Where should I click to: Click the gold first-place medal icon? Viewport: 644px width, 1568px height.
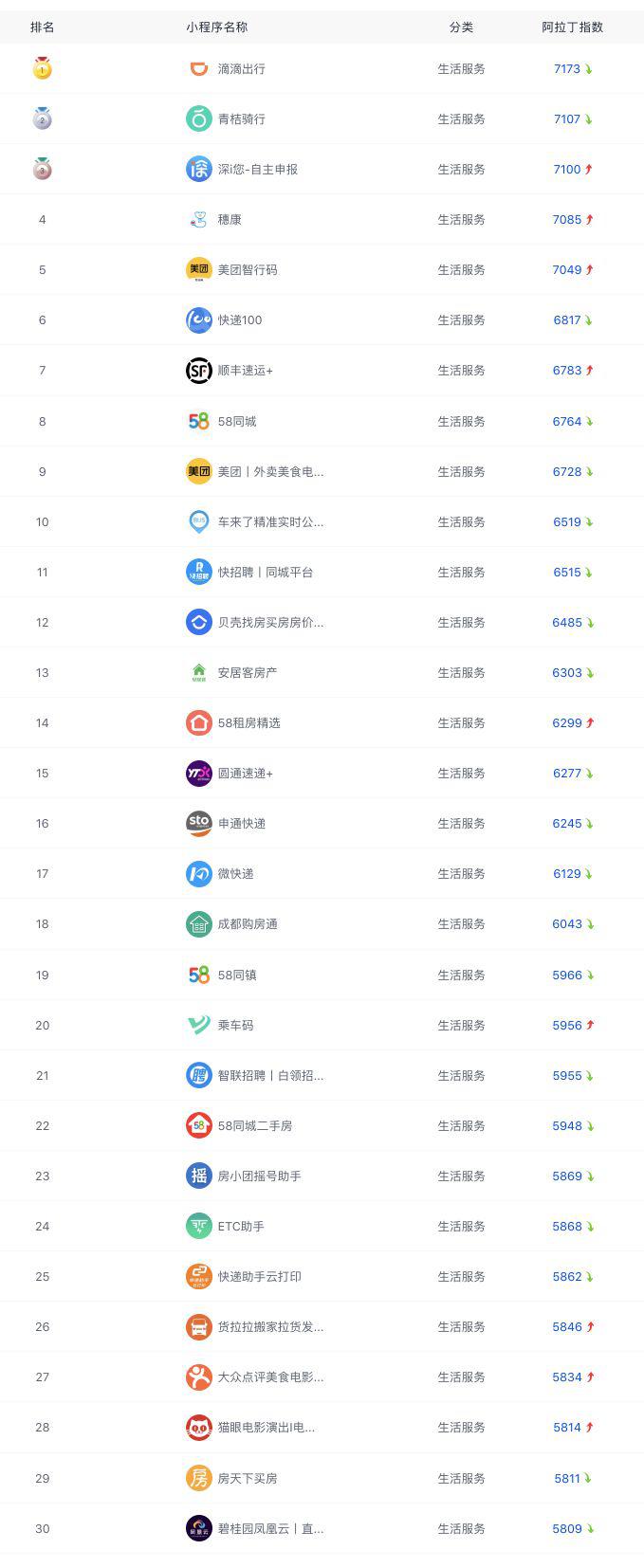[x=42, y=68]
